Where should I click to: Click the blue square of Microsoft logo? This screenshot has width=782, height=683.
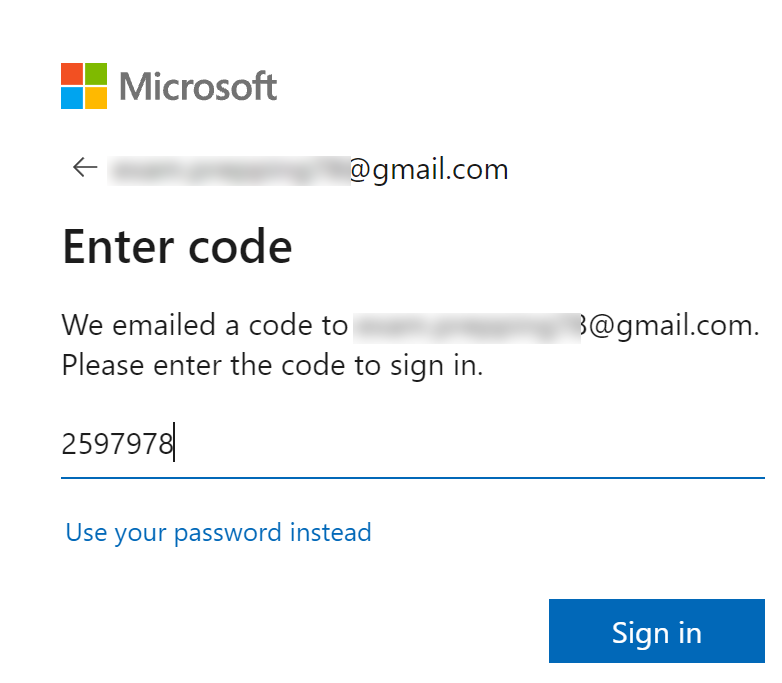tap(72, 97)
